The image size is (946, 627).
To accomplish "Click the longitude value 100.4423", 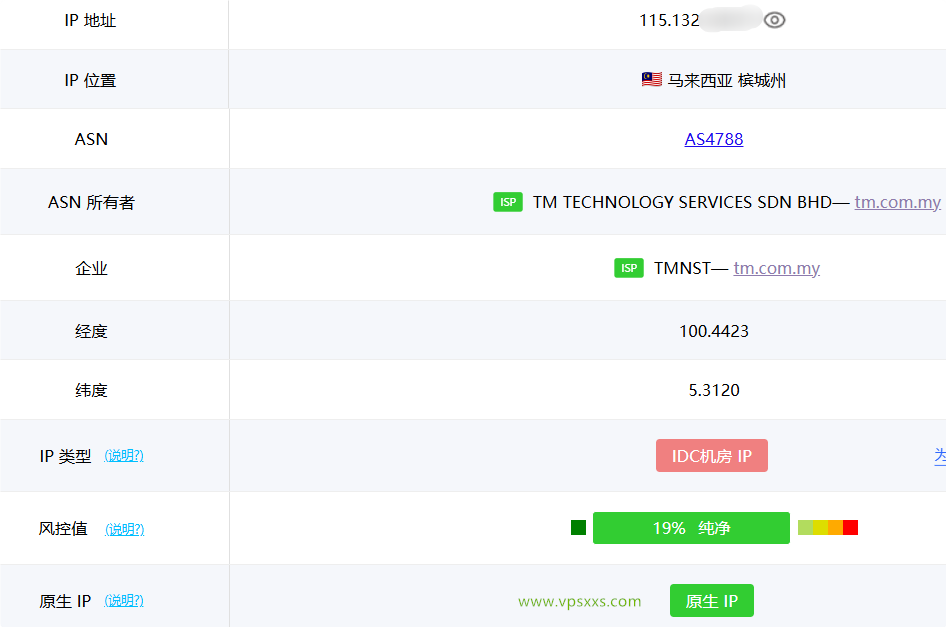I will [713, 331].
